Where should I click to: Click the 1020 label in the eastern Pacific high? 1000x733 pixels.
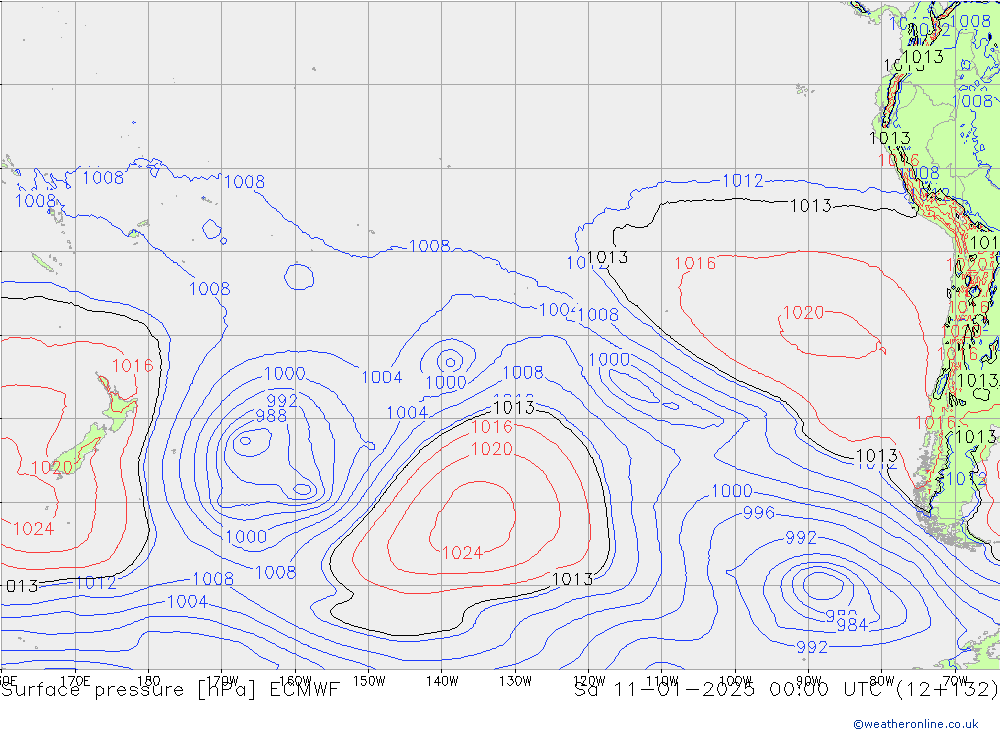click(802, 313)
